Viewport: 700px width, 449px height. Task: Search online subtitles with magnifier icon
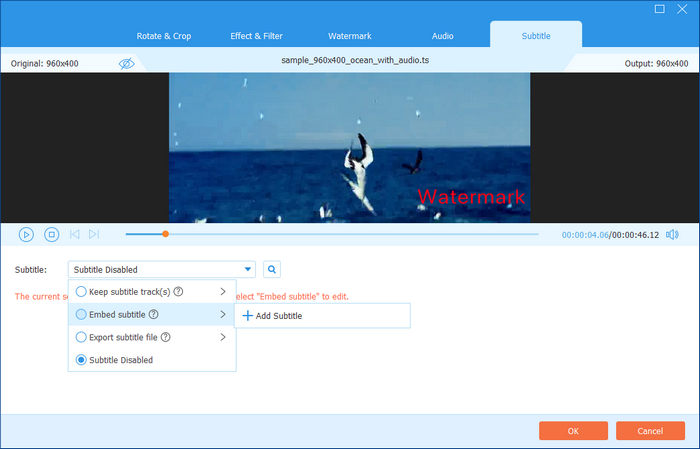coord(272,269)
